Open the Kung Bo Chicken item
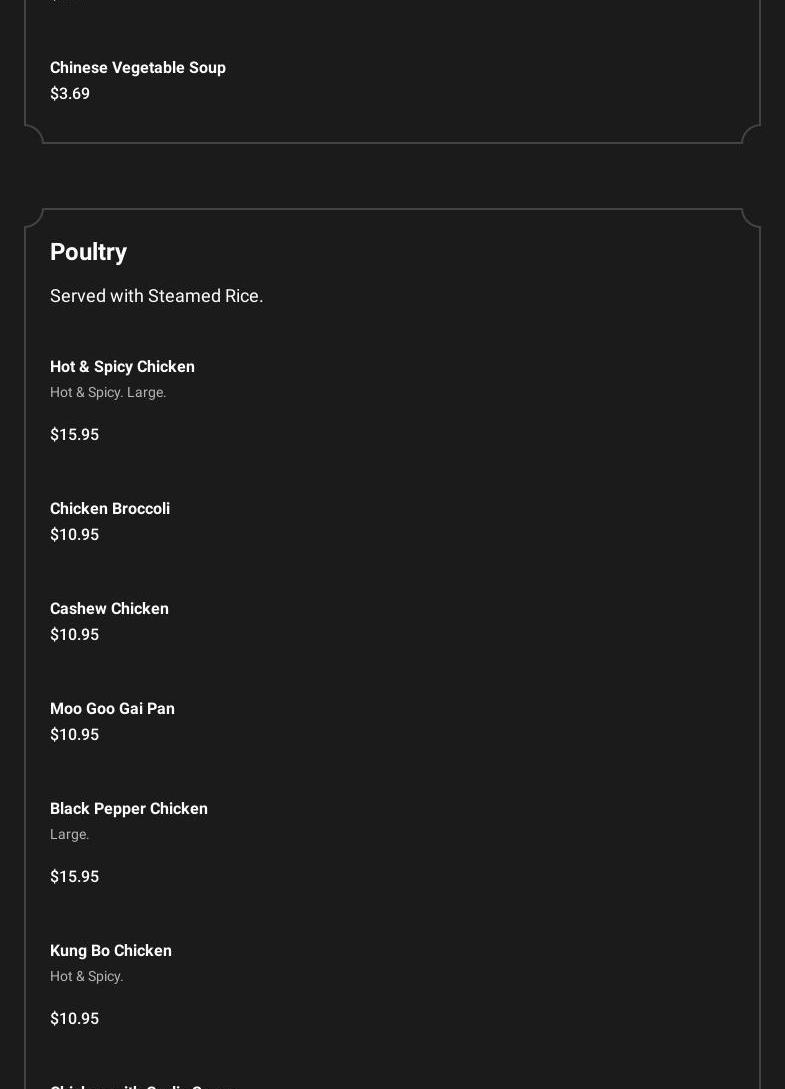The width and height of the screenshot is (785, 1089). pos(110,950)
